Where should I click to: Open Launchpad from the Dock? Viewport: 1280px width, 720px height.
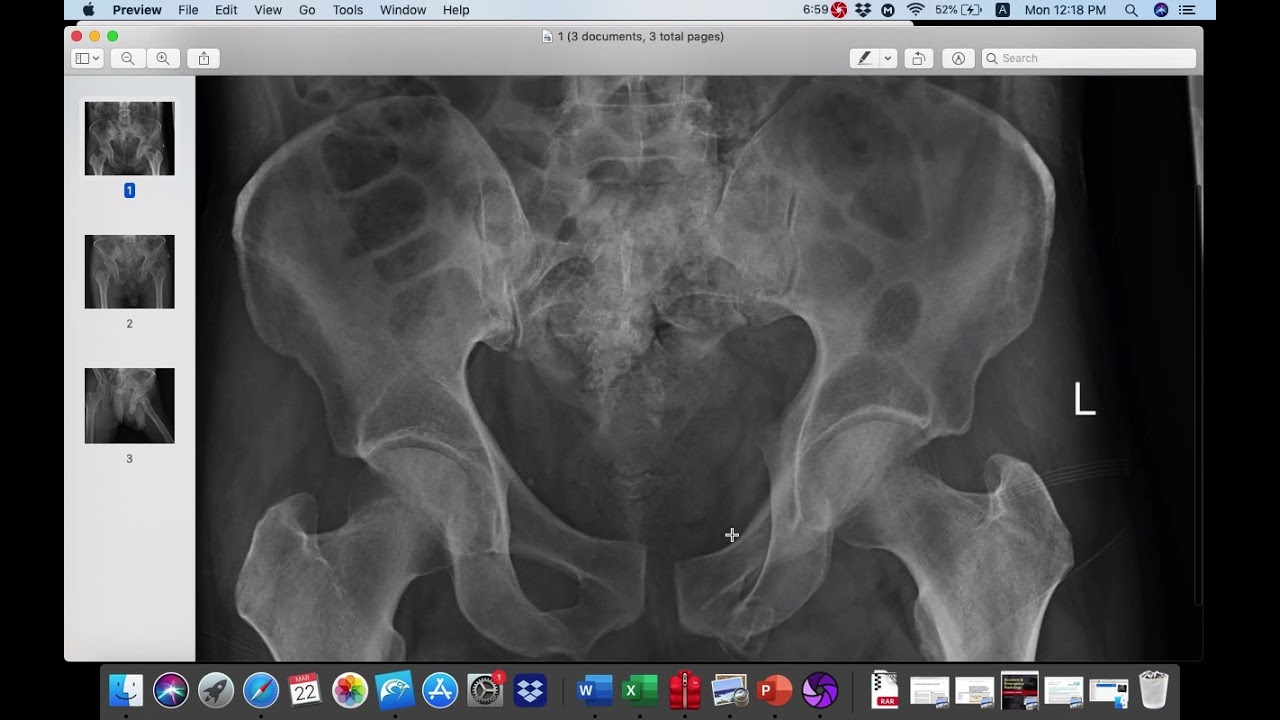[216, 690]
